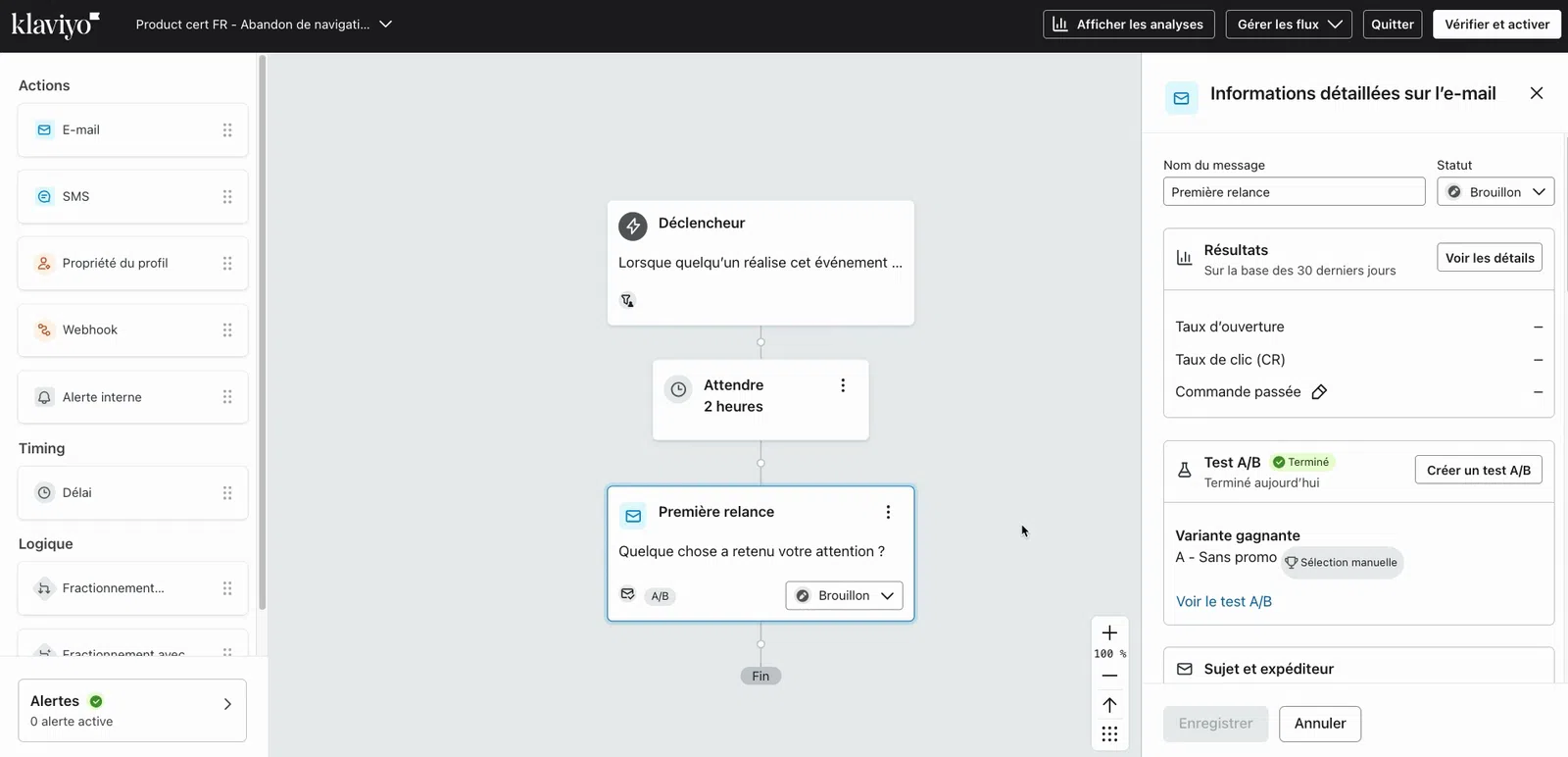Click the Terminé status badge
This screenshot has width=1568, height=757.
click(1301, 462)
